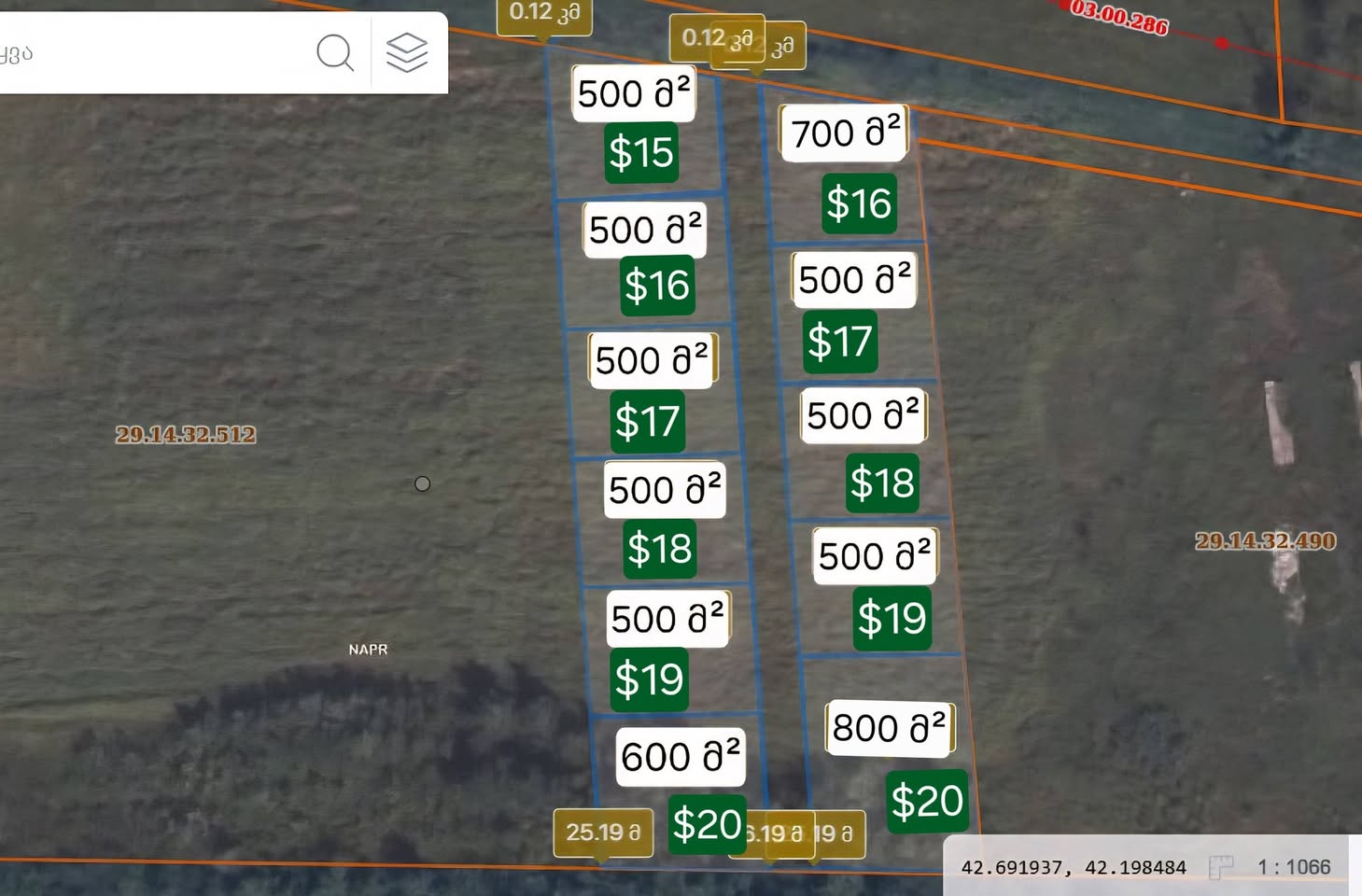1362x896 pixels.
Task: Click the 25.19 მ distance label
Action: pos(603,832)
